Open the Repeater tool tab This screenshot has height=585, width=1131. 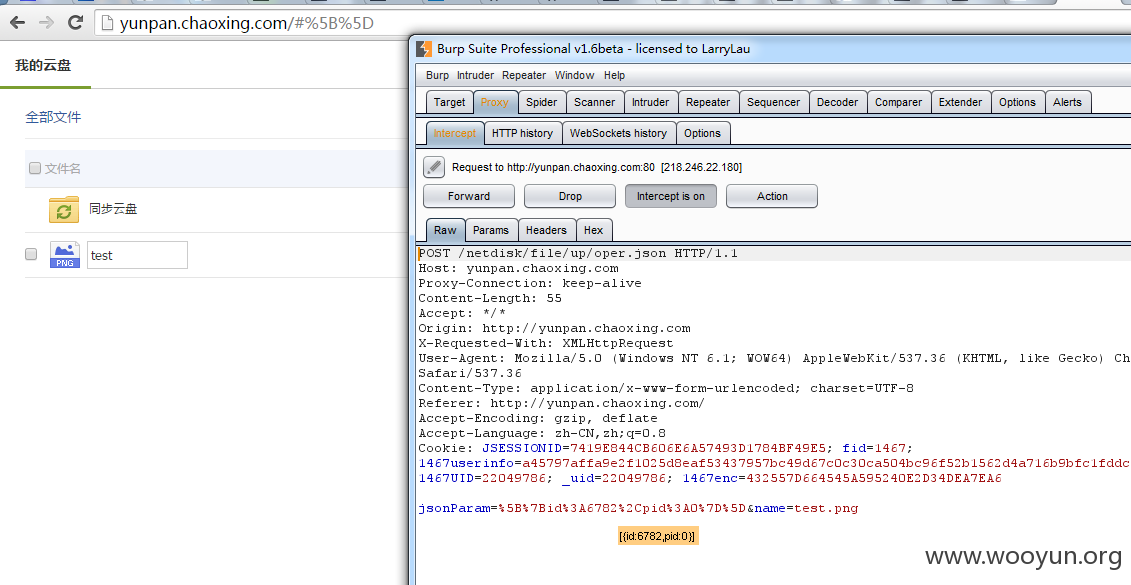(708, 102)
